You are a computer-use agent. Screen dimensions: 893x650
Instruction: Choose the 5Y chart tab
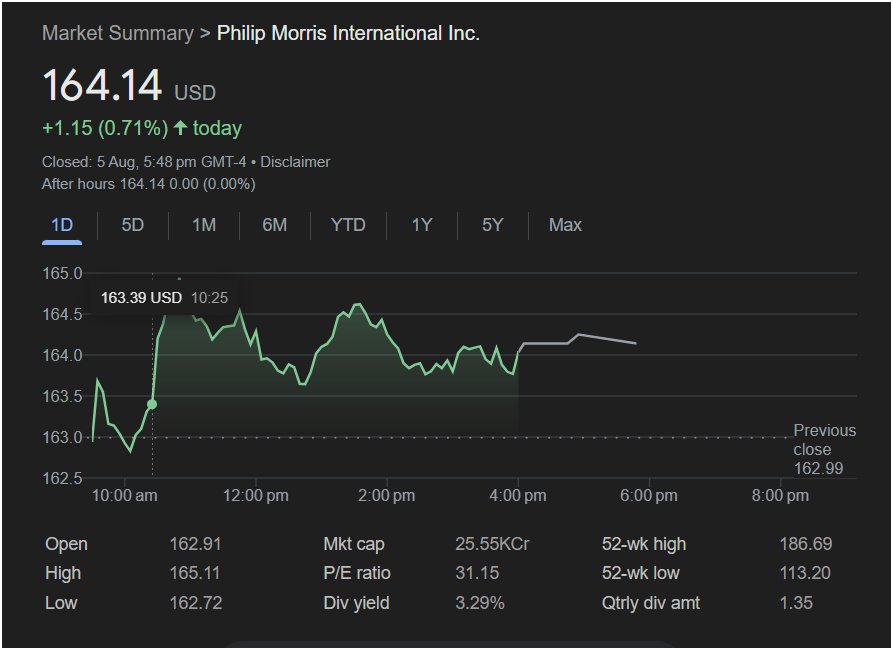click(493, 225)
